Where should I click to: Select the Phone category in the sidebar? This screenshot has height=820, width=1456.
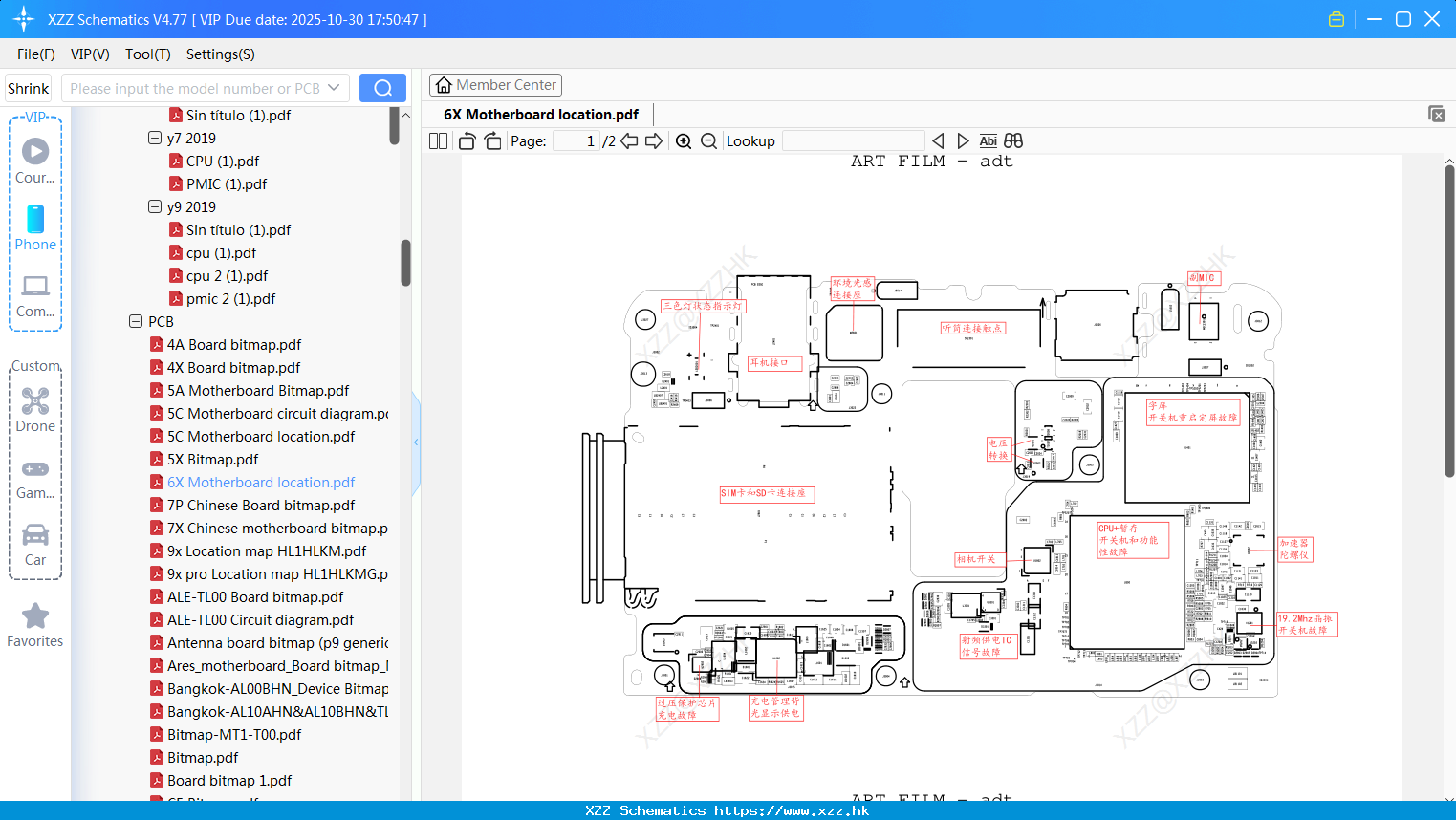pyautogui.click(x=35, y=228)
